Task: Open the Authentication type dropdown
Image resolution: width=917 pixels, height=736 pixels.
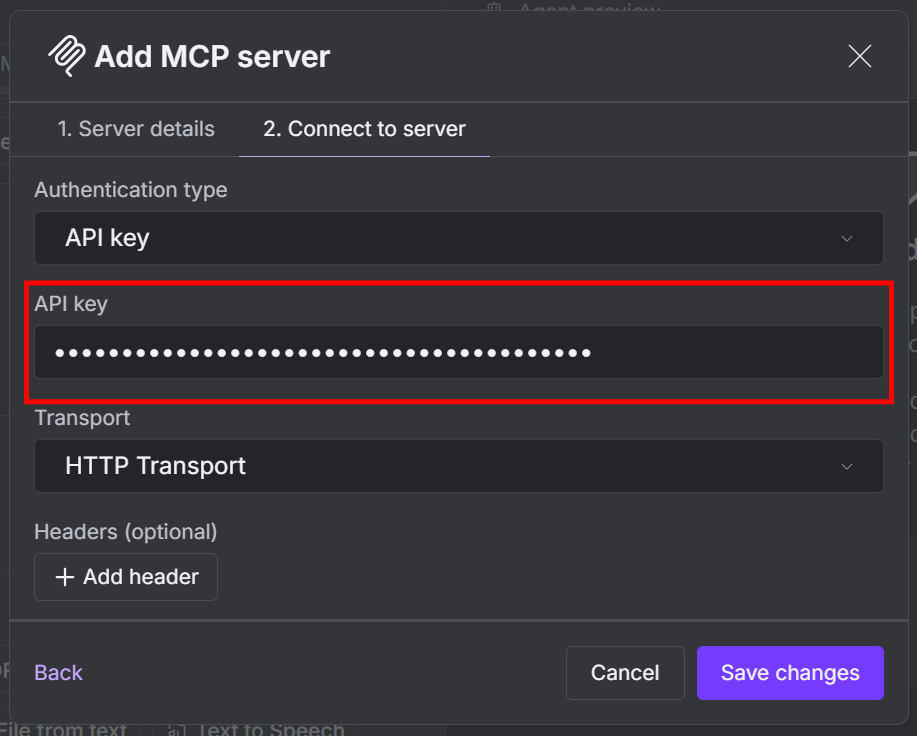Action: tap(458, 238)
